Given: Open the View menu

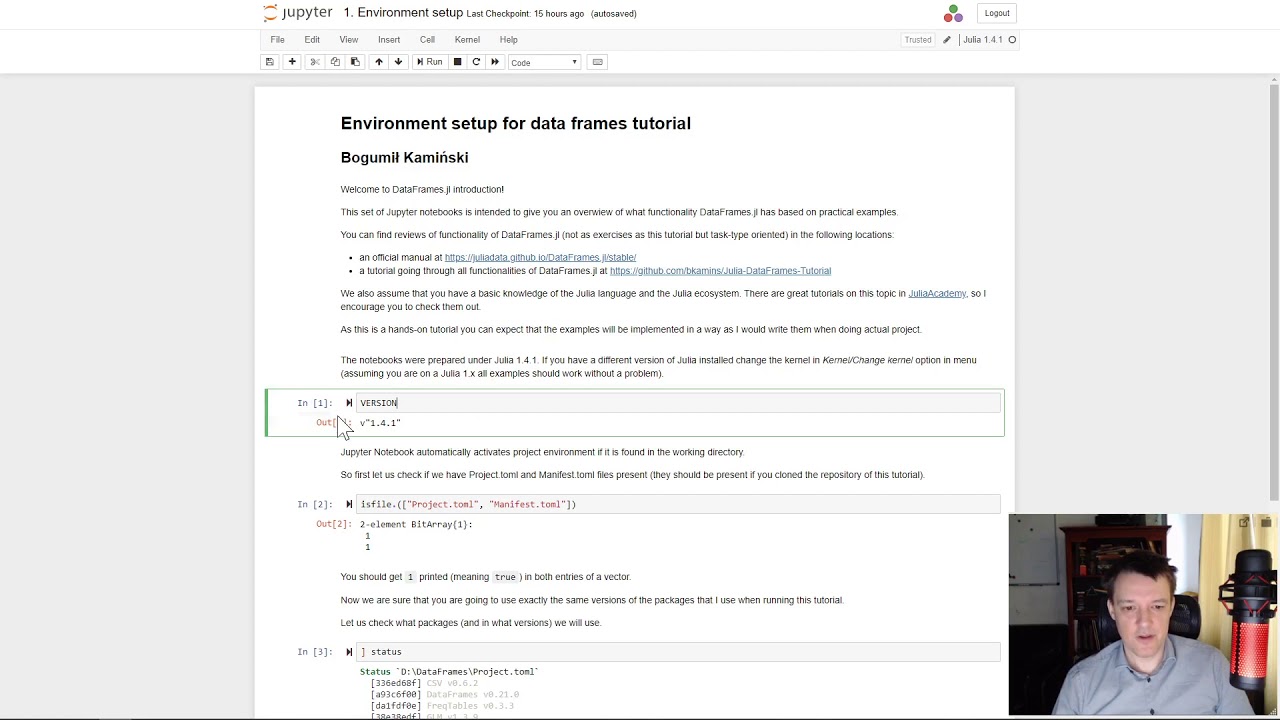Looking at the screenshot, I should coord(348,40).
